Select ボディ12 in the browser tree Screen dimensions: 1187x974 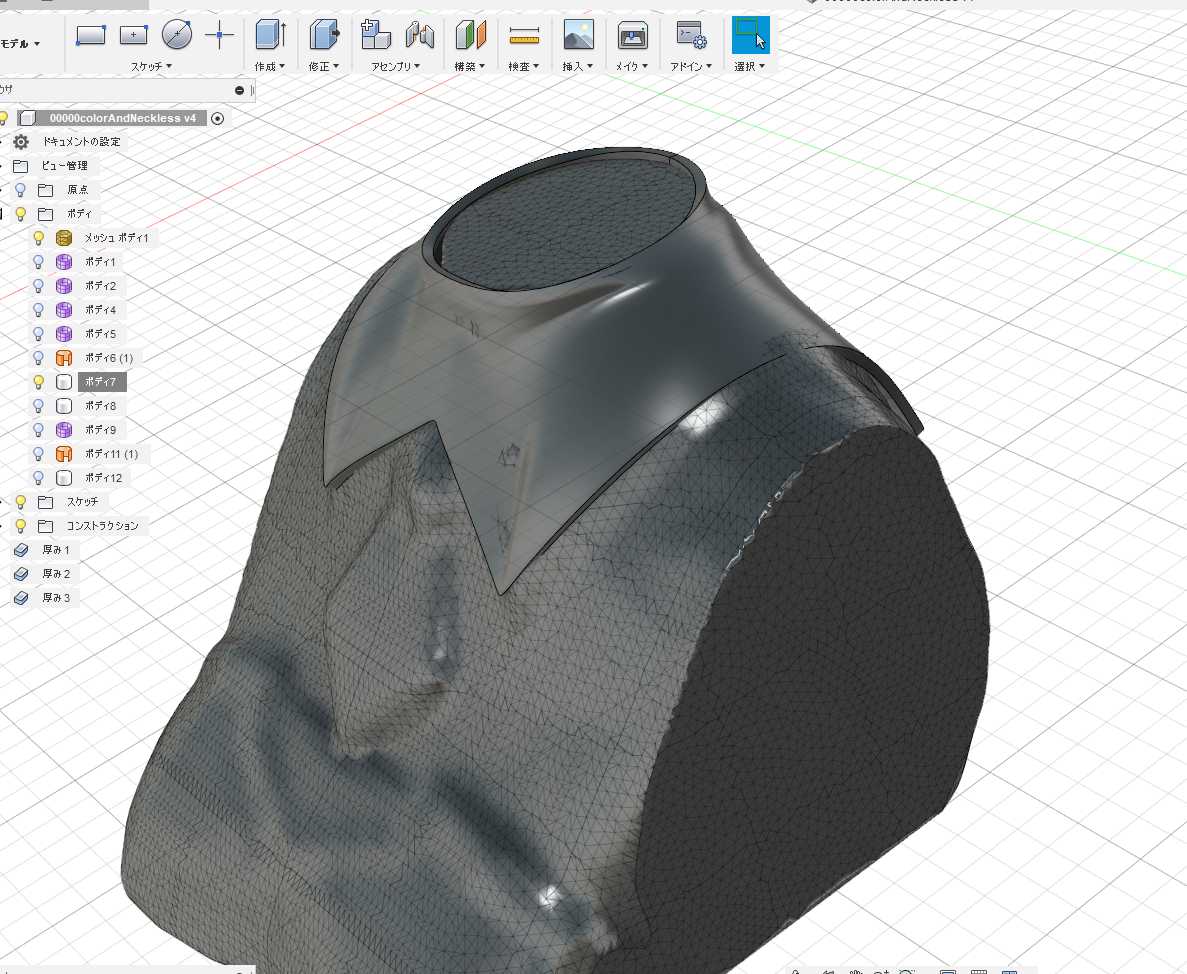[103, 478]
